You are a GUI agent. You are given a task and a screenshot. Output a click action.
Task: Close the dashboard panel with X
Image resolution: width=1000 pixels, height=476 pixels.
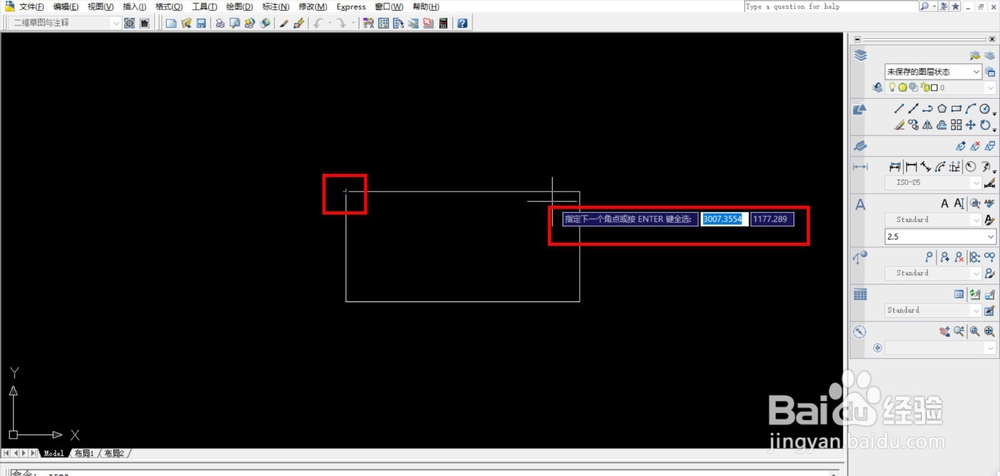click(x=992, y=40)
